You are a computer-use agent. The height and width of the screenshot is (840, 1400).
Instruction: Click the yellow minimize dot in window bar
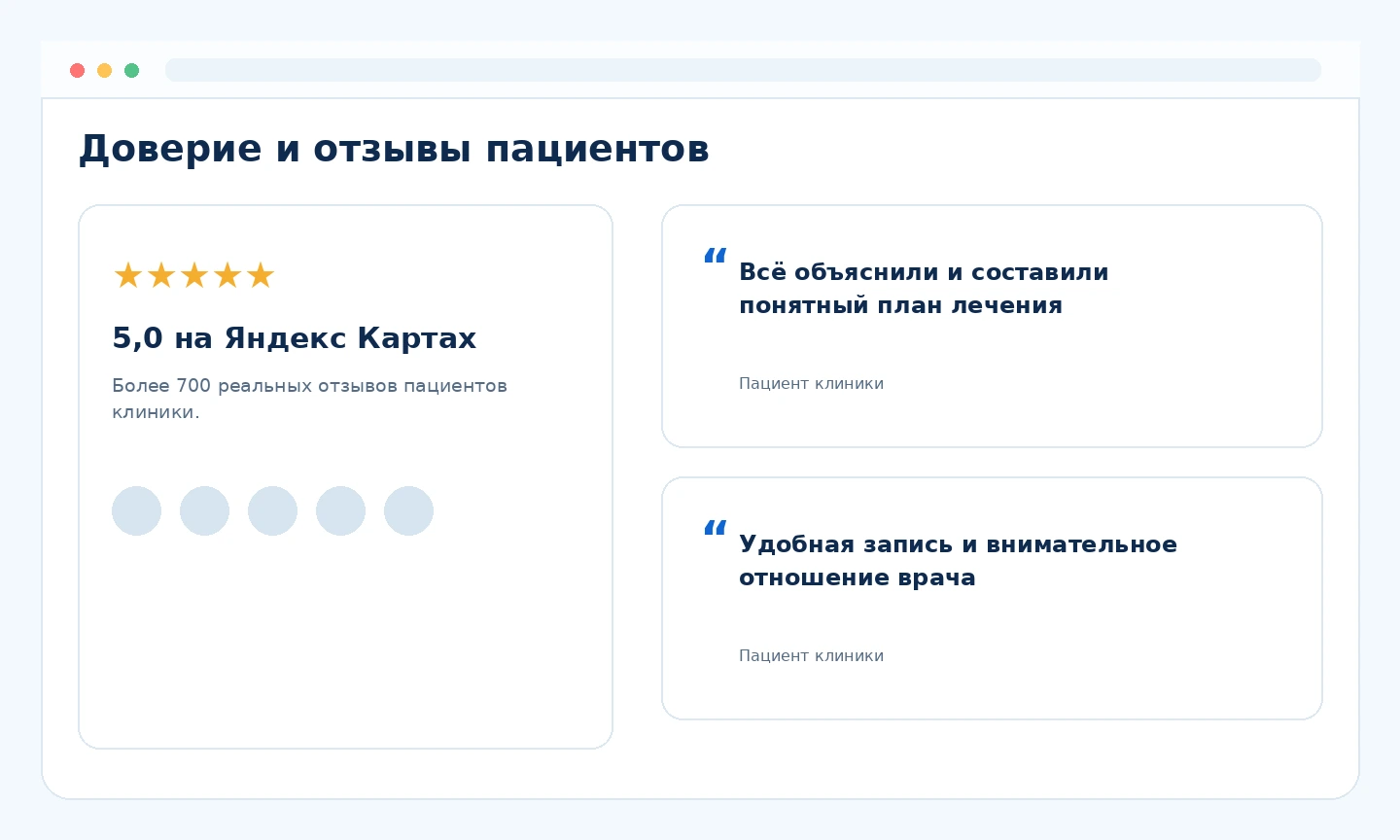tap(105, 70)
